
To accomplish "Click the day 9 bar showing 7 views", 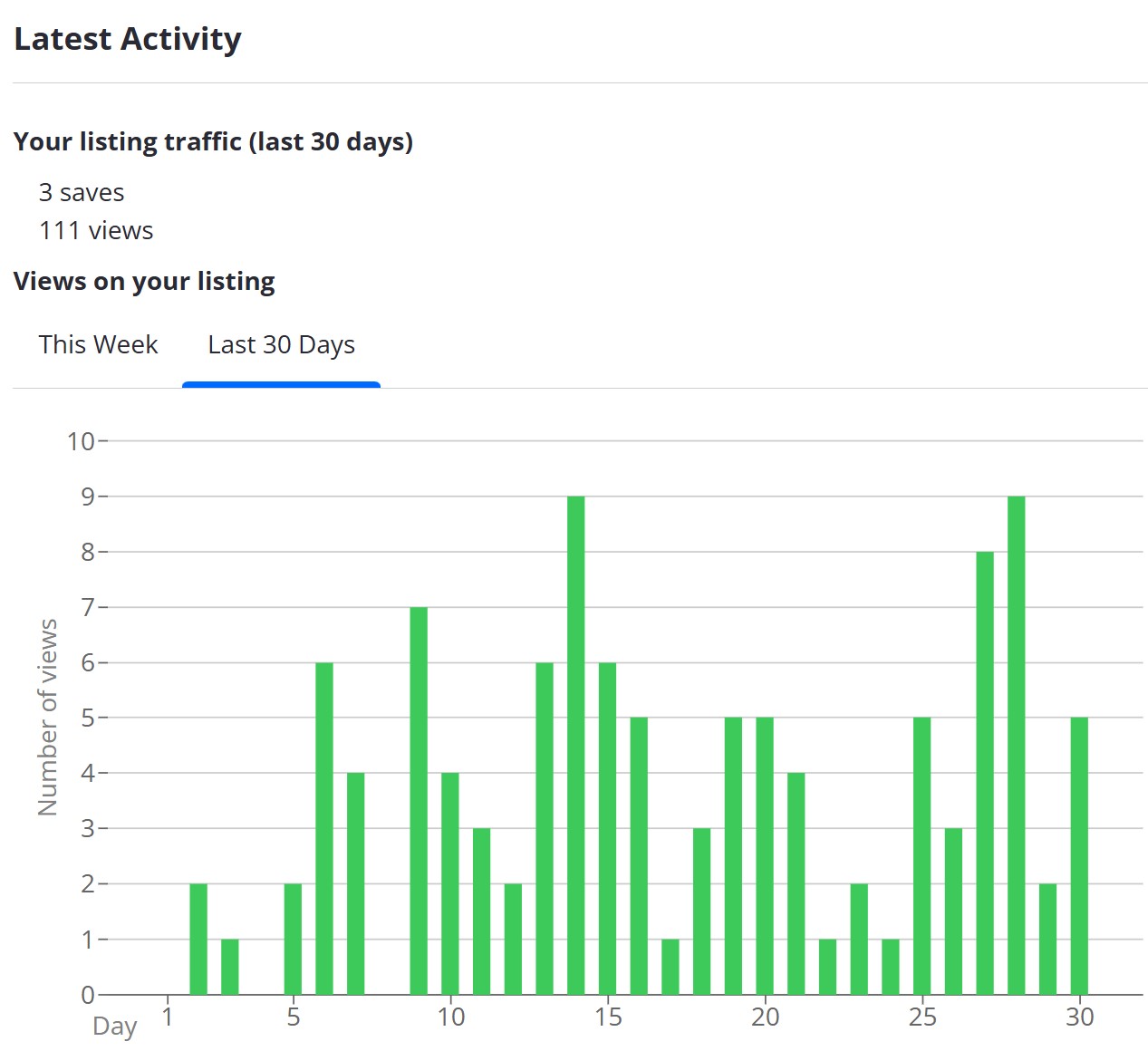I will (x=419, y=801).
